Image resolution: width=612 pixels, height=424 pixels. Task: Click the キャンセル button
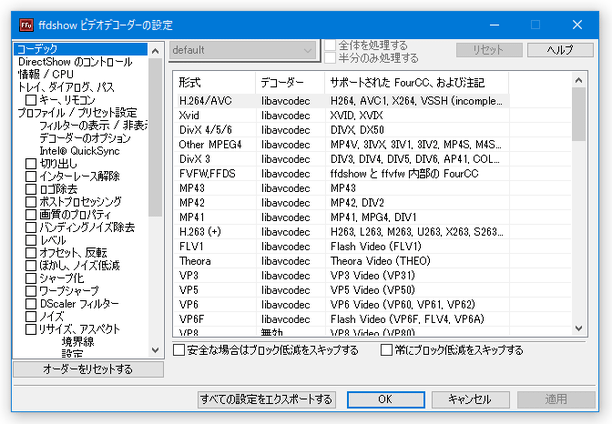click(x=470, y=399)
